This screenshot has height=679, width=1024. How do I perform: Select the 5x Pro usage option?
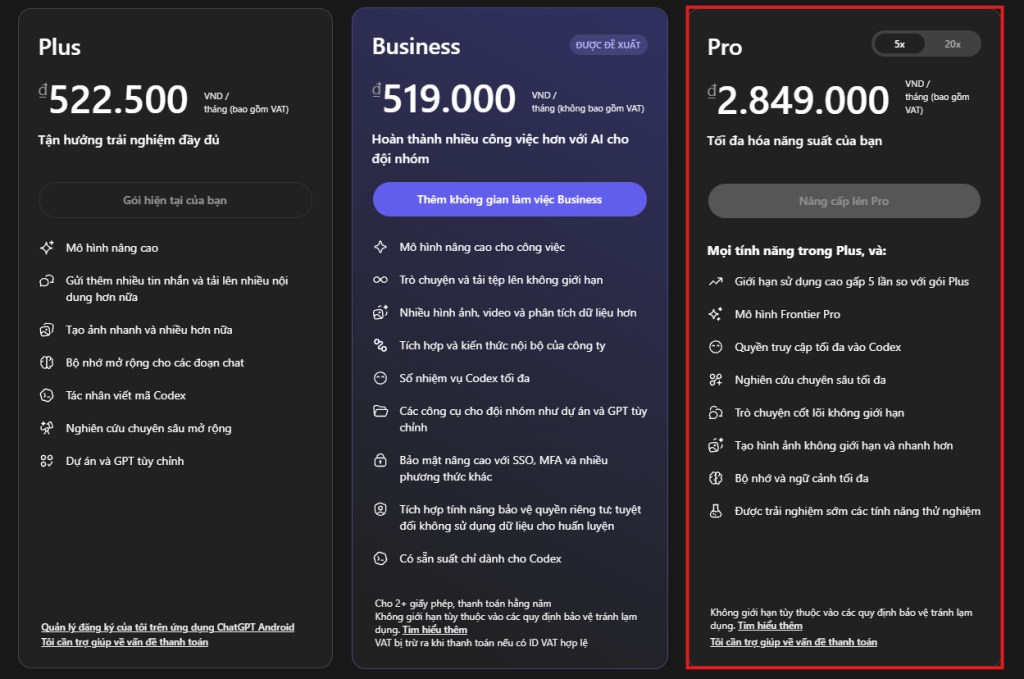click(x=900, y=44)
